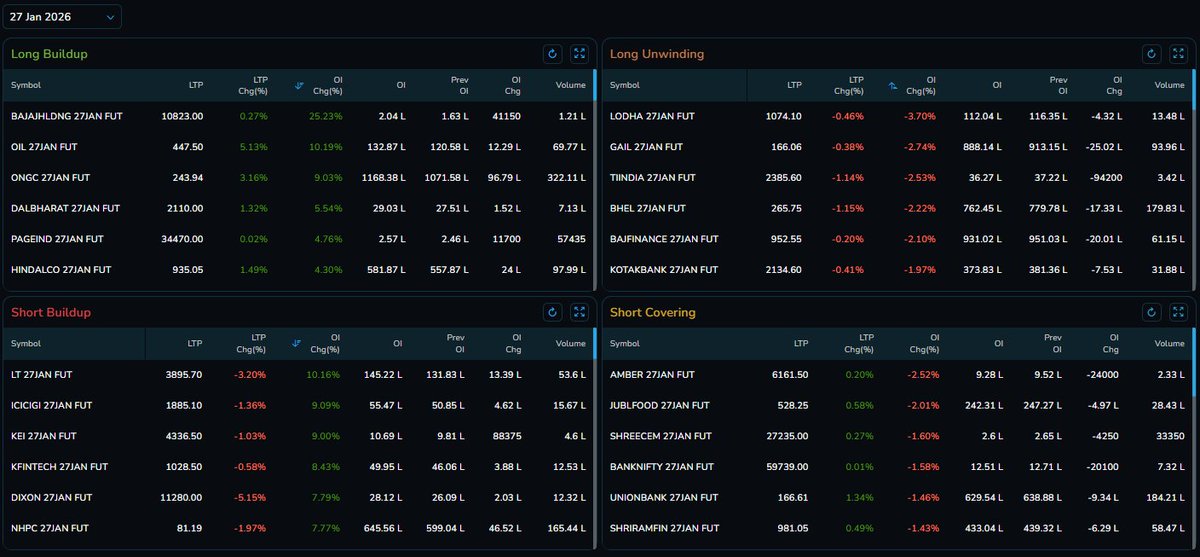Refresh the Long Buildup panel
1200x557 pixels.
pos(552,54)
